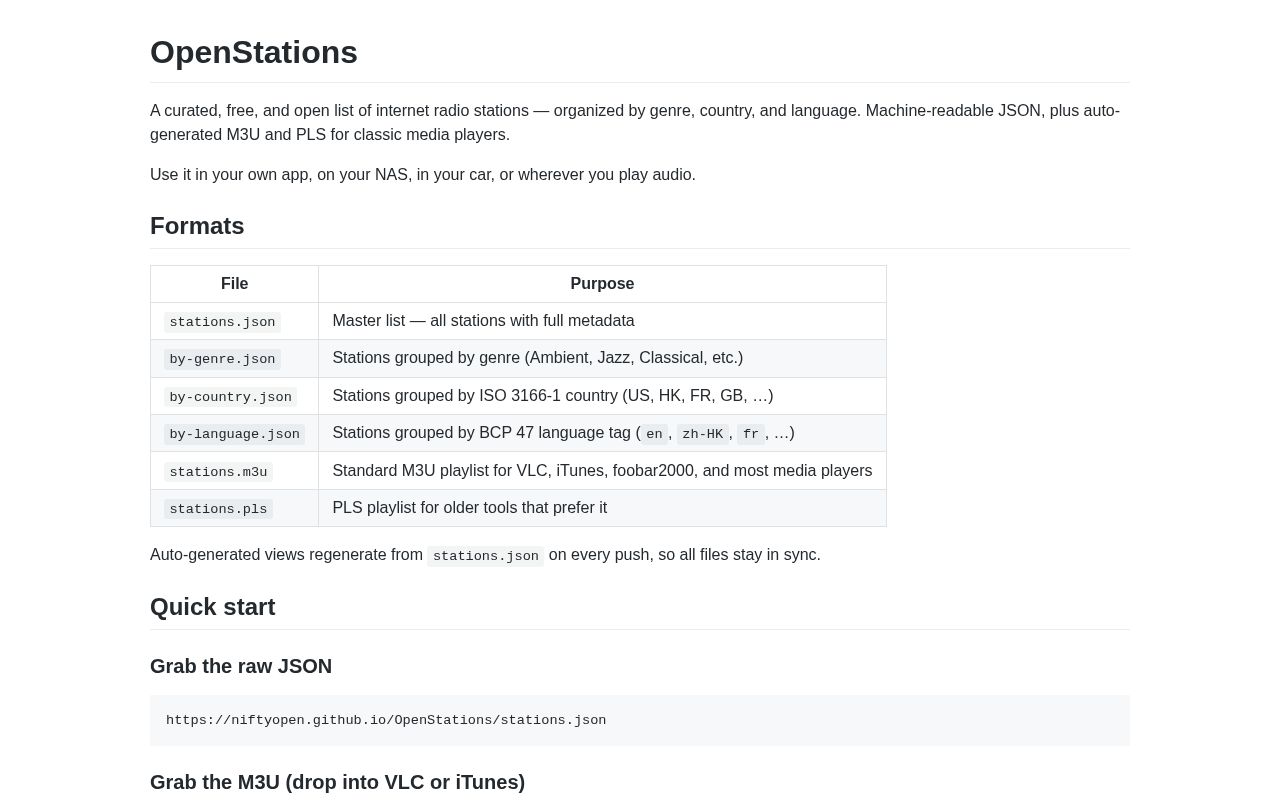The width and height of the screenshot is (1280, 800).
Task: Select the by-genre.json table cell
Action: click(x=234, y=359)
